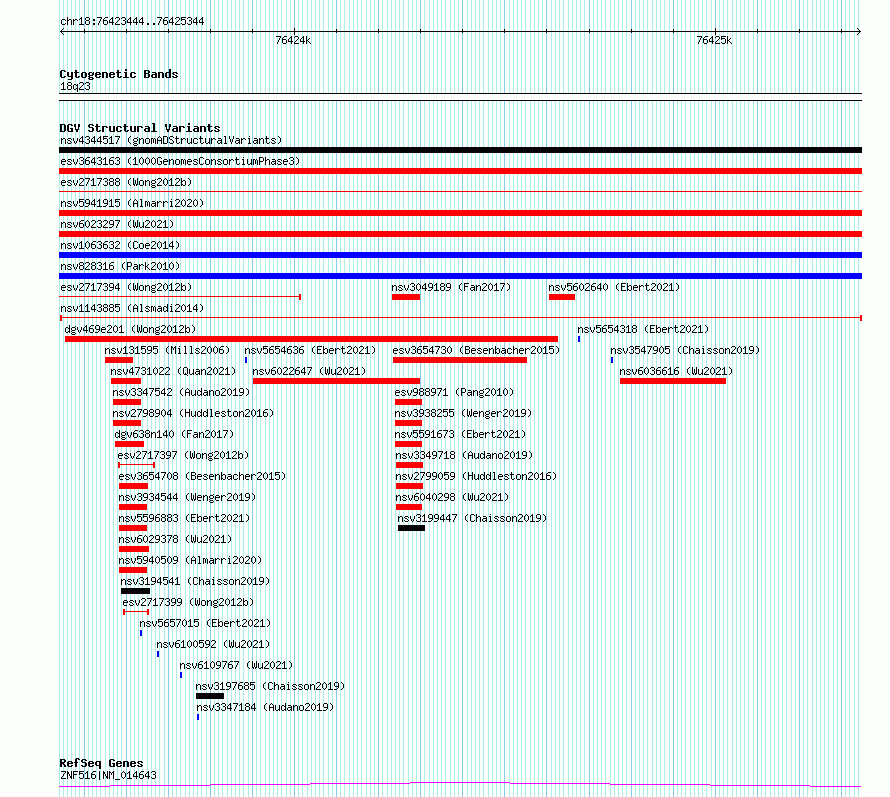Click the 18q23 cytogenetic band label
Screen dimensions: 890x797
[75, 87]
